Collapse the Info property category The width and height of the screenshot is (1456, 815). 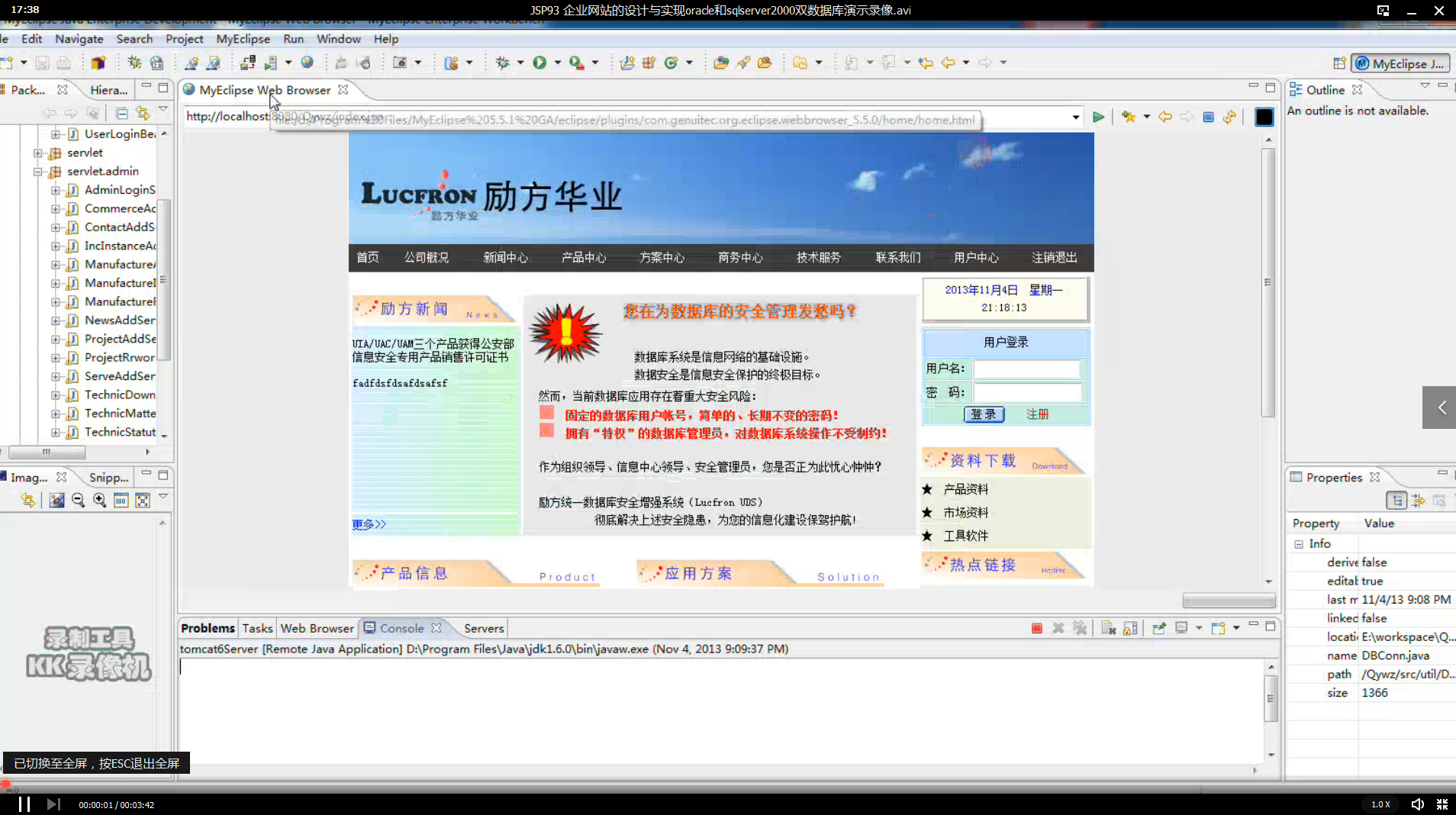(x=1299, y=544)
